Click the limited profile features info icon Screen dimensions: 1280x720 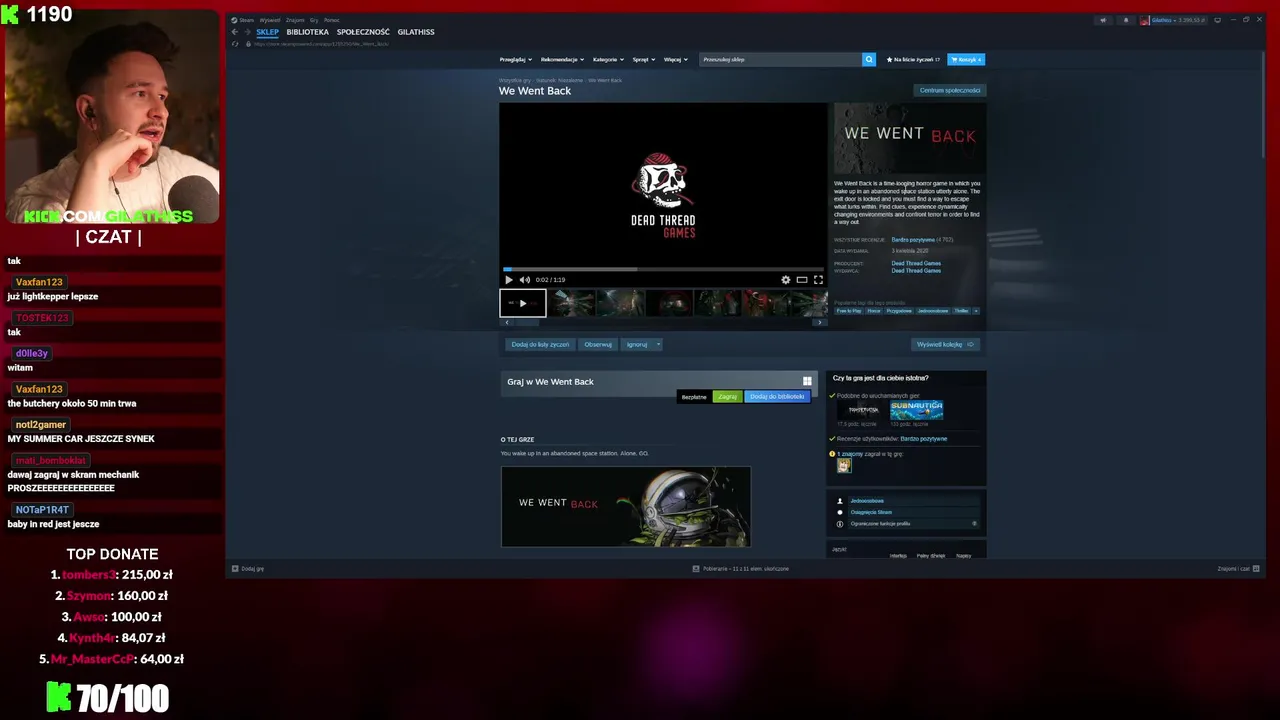pyautogui.click(x=839, y=524)
